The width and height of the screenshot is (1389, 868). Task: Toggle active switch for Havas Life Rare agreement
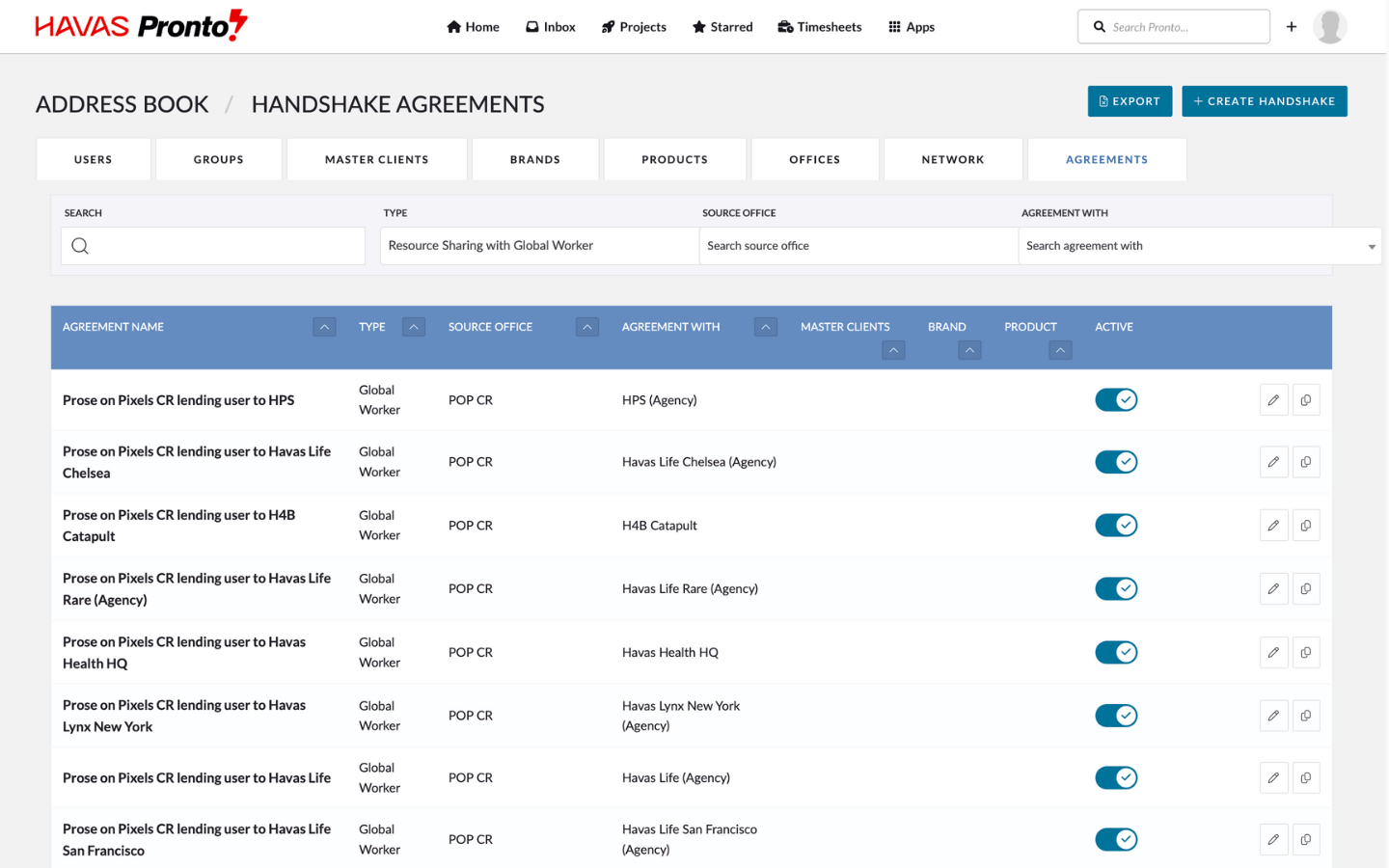[1116, 589]
